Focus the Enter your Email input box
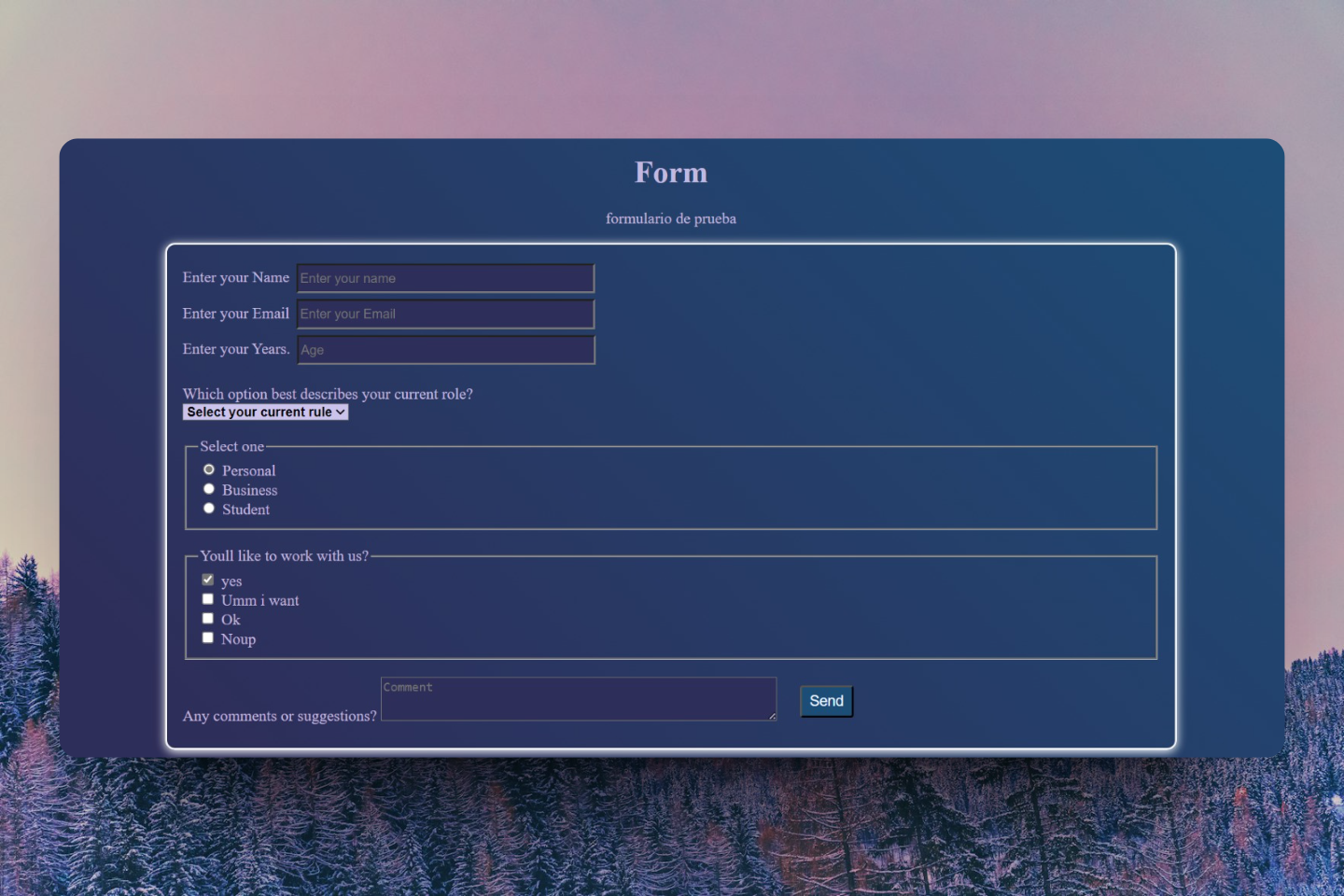The image size is (1344, 896). click(x=445, y=314)
